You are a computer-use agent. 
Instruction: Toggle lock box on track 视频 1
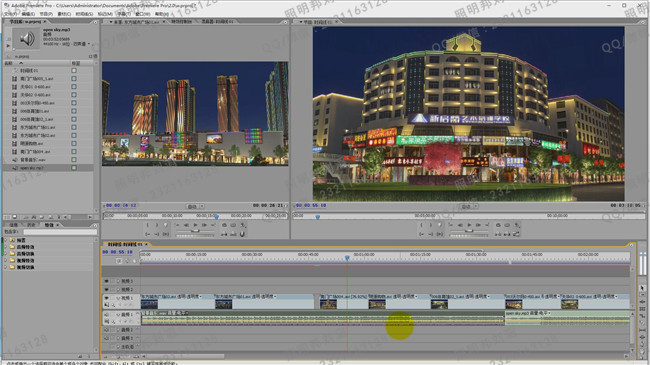[113, 298]
